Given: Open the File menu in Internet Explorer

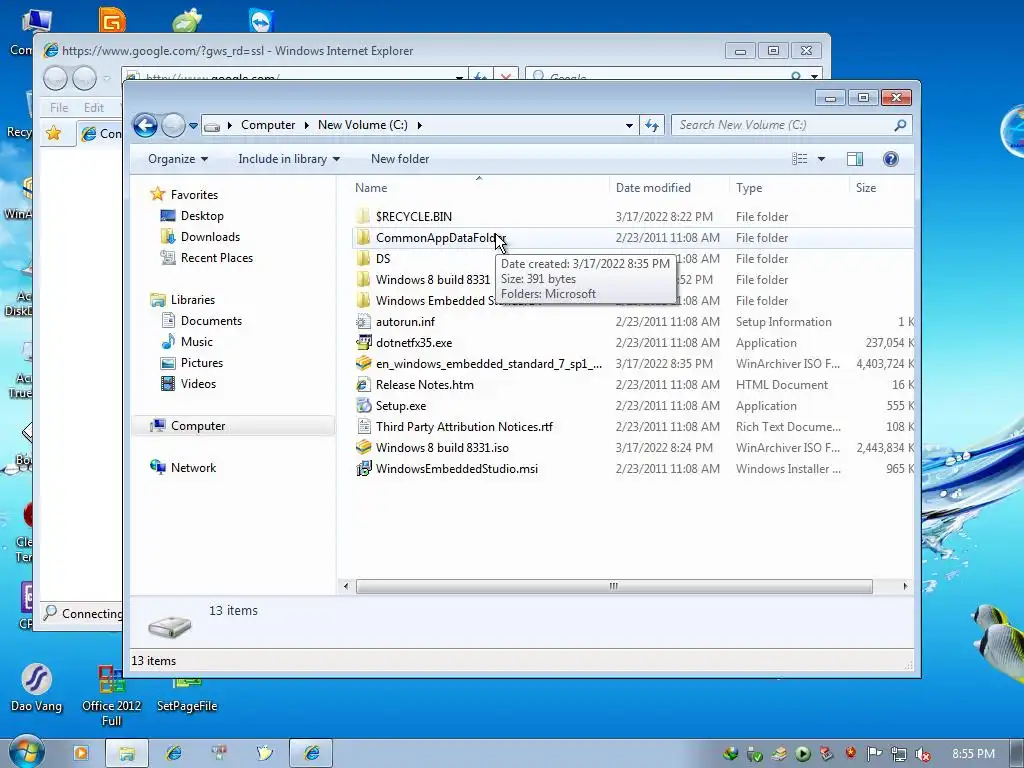Looking at the screenshot, I should pos(59,107).
